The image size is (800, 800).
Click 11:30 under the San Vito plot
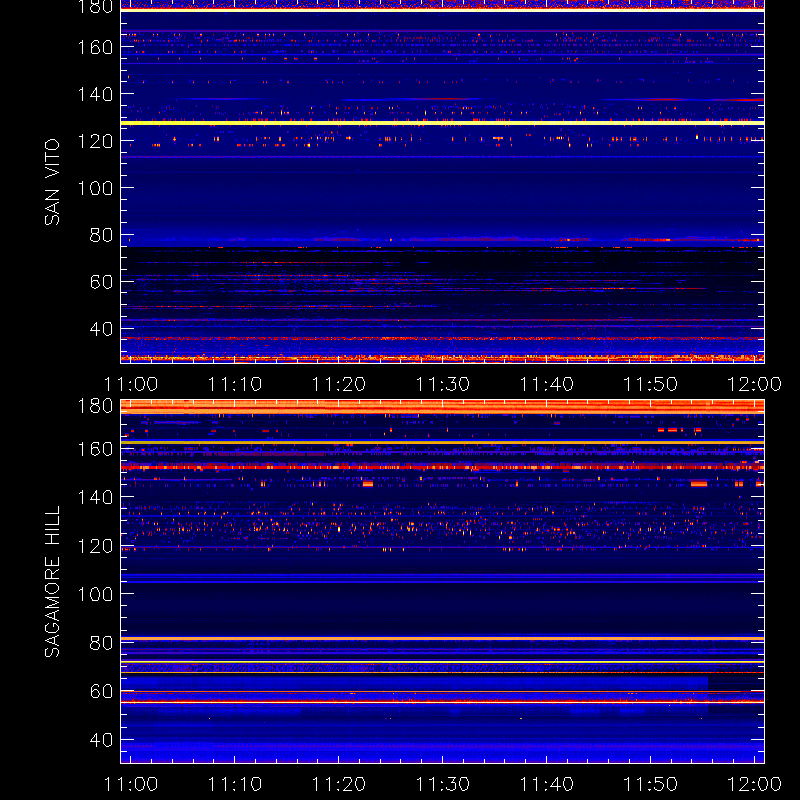click(443, 384)
